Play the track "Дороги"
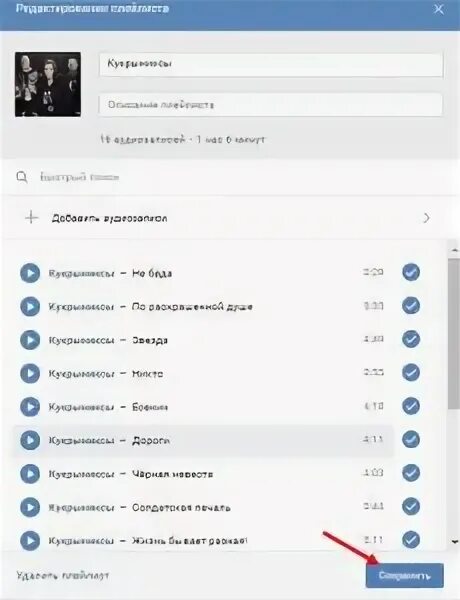This screenshot has height=600, width=460. coord(30,440)
